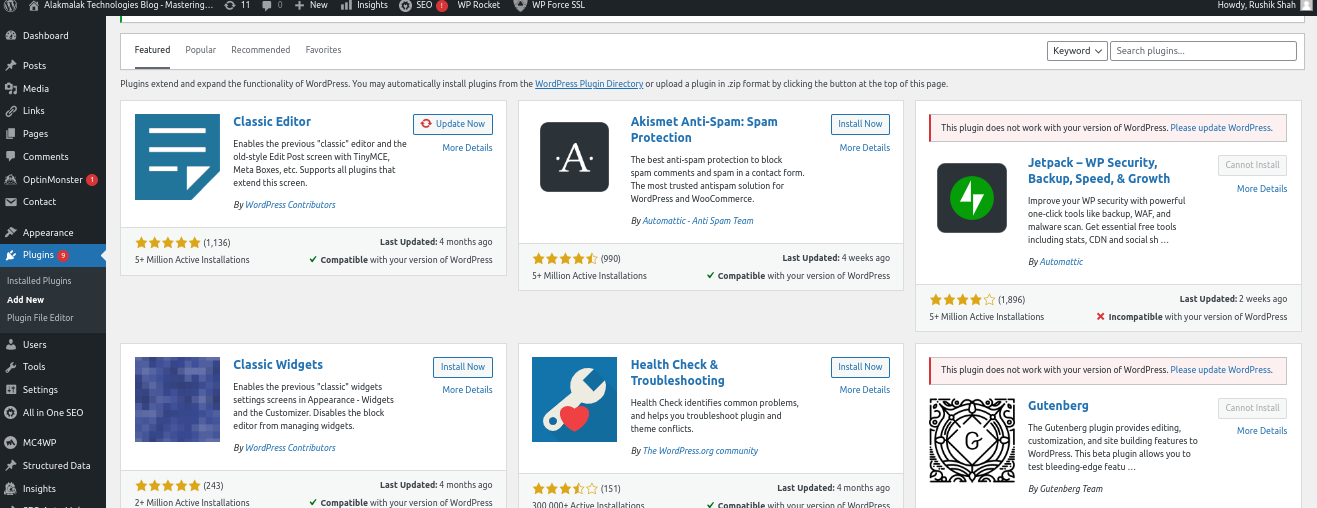Open the SEO gear icon in admin bar

click(405, 5)
